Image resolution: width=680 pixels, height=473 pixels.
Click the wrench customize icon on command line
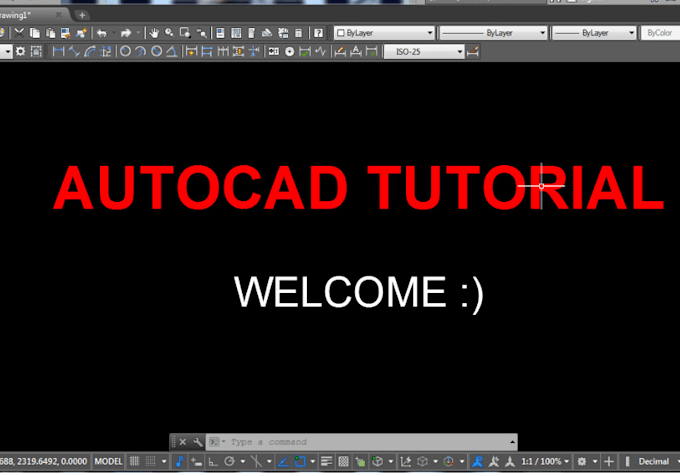click(197, 441)
